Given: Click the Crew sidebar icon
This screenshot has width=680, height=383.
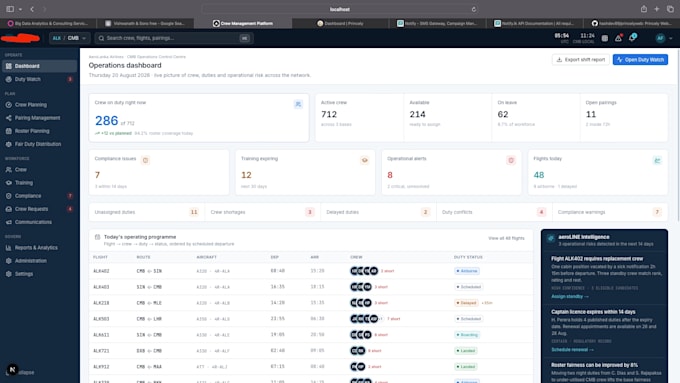Looking at the screenshot, I should (9, 170).
